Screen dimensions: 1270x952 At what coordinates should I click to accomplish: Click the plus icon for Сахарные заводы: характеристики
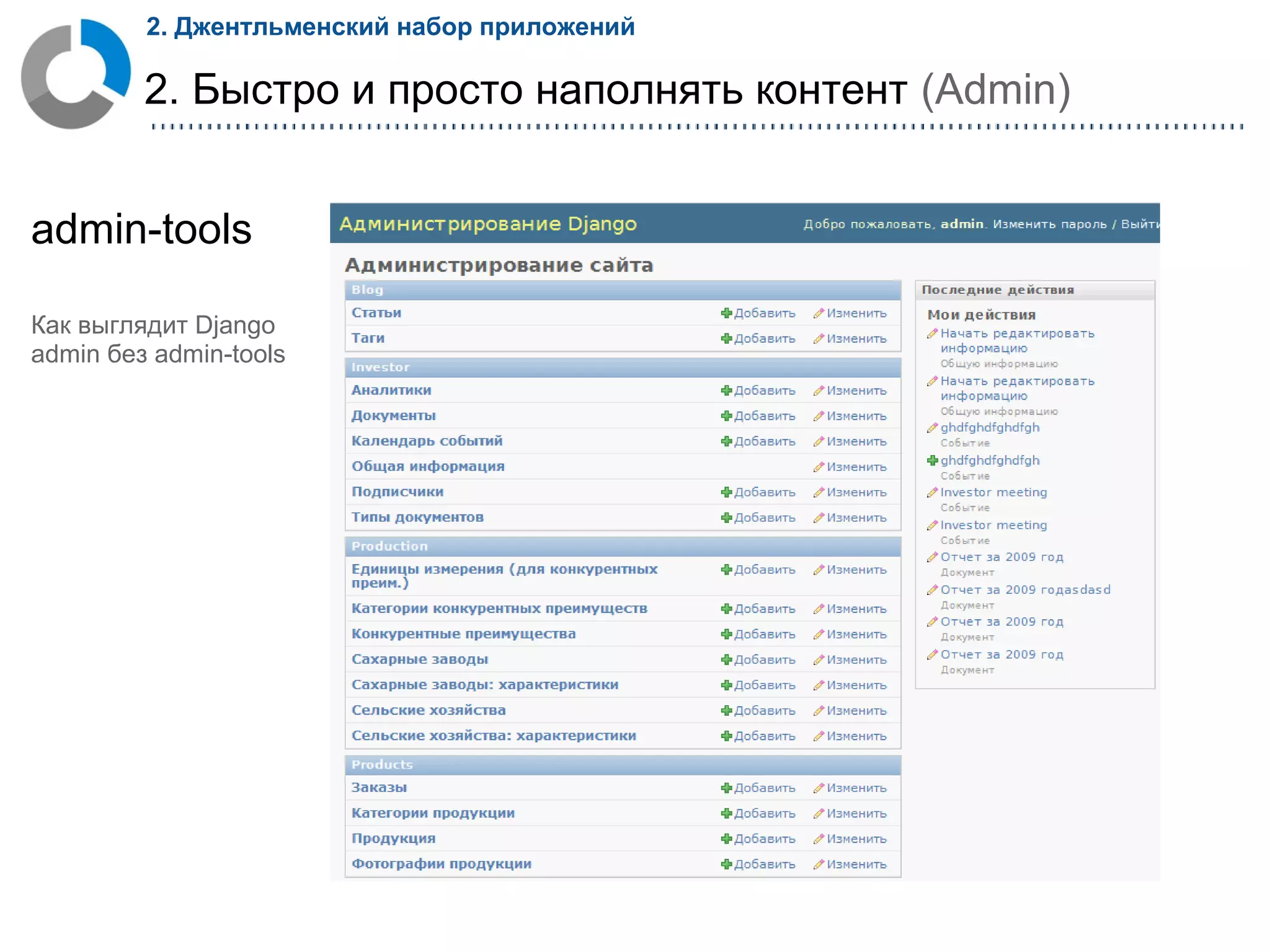point(726,685)
